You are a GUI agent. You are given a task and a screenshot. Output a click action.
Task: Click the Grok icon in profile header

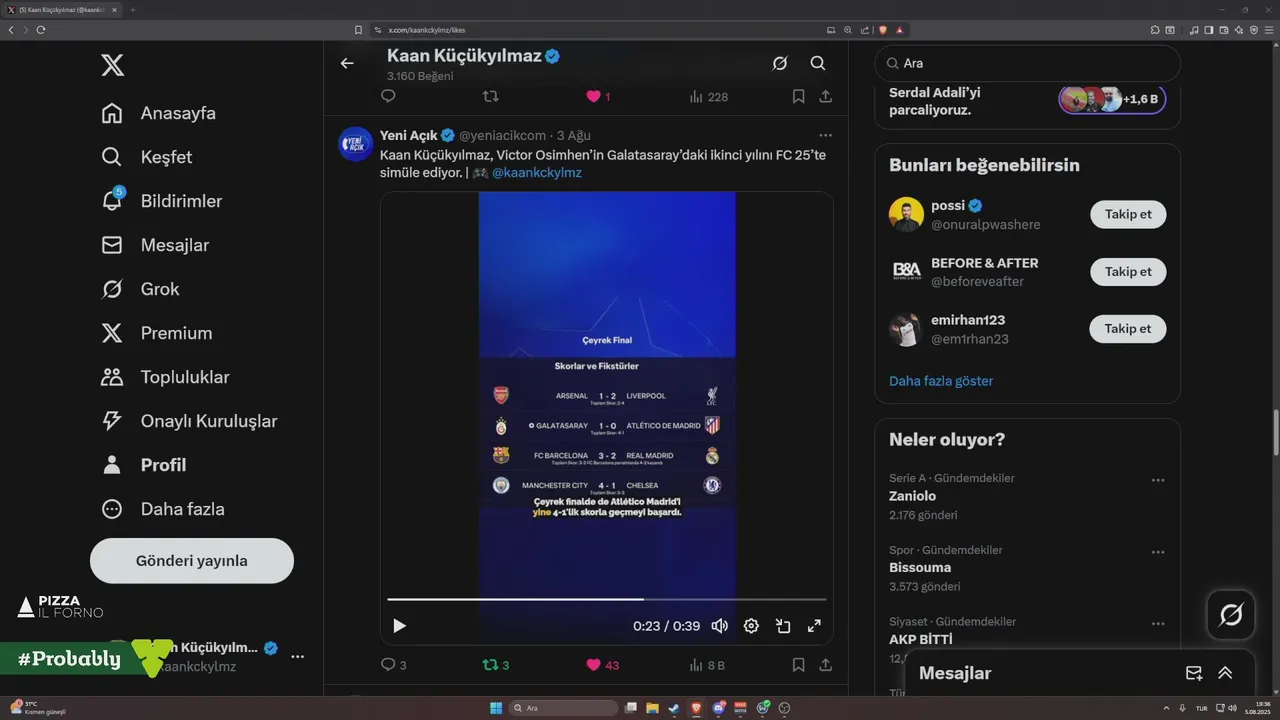click(x=780, y=63)
